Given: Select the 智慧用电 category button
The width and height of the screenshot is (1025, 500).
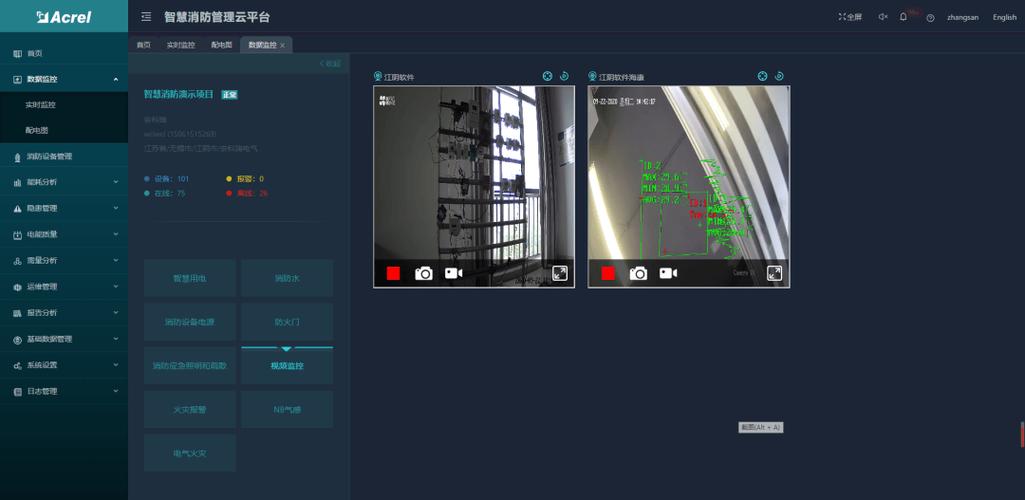Looking at the screenshot, I should point(190,278).
